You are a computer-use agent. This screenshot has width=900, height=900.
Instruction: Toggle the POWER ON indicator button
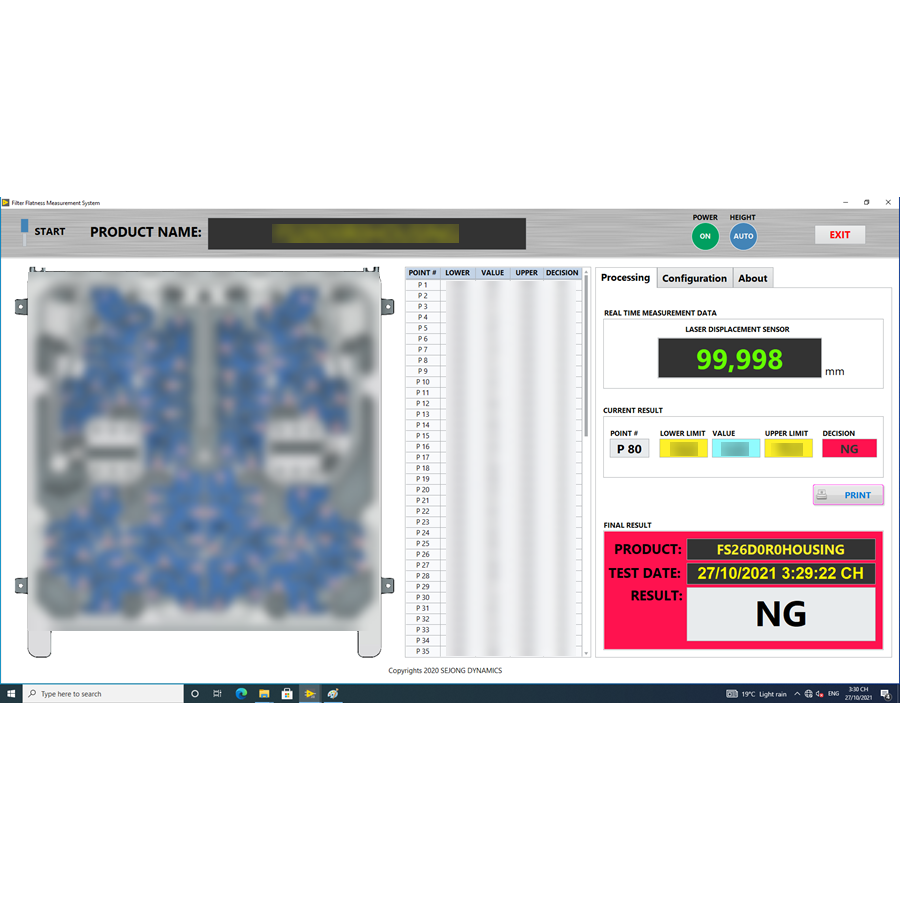point(705,236)
